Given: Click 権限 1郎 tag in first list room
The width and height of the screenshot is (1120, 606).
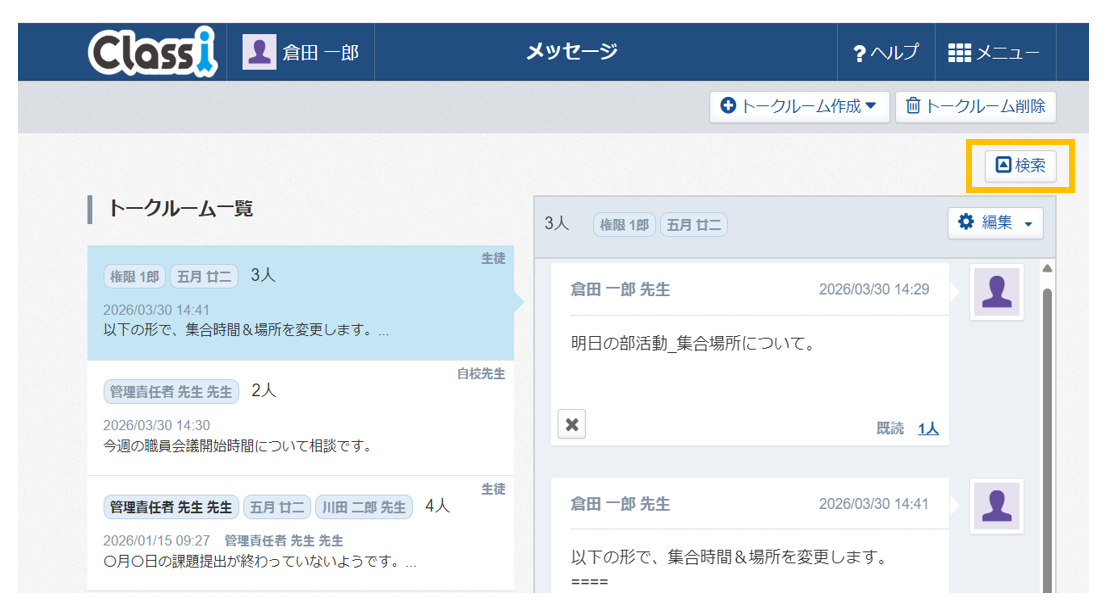Looking at the screenshot, I should tap(135, 277).
